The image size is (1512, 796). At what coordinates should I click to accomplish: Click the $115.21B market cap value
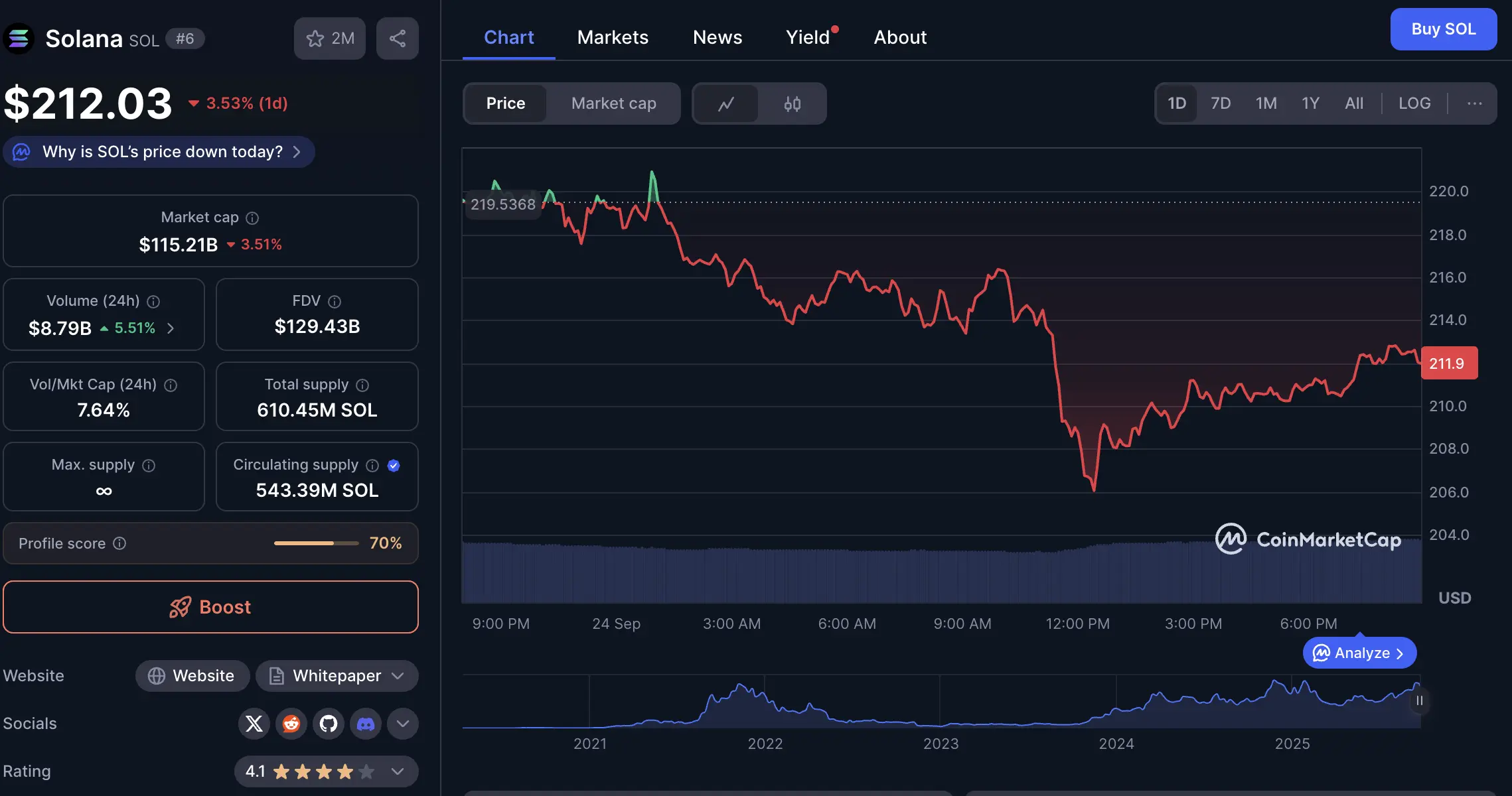pyautogui.click(x=179, y=245)
